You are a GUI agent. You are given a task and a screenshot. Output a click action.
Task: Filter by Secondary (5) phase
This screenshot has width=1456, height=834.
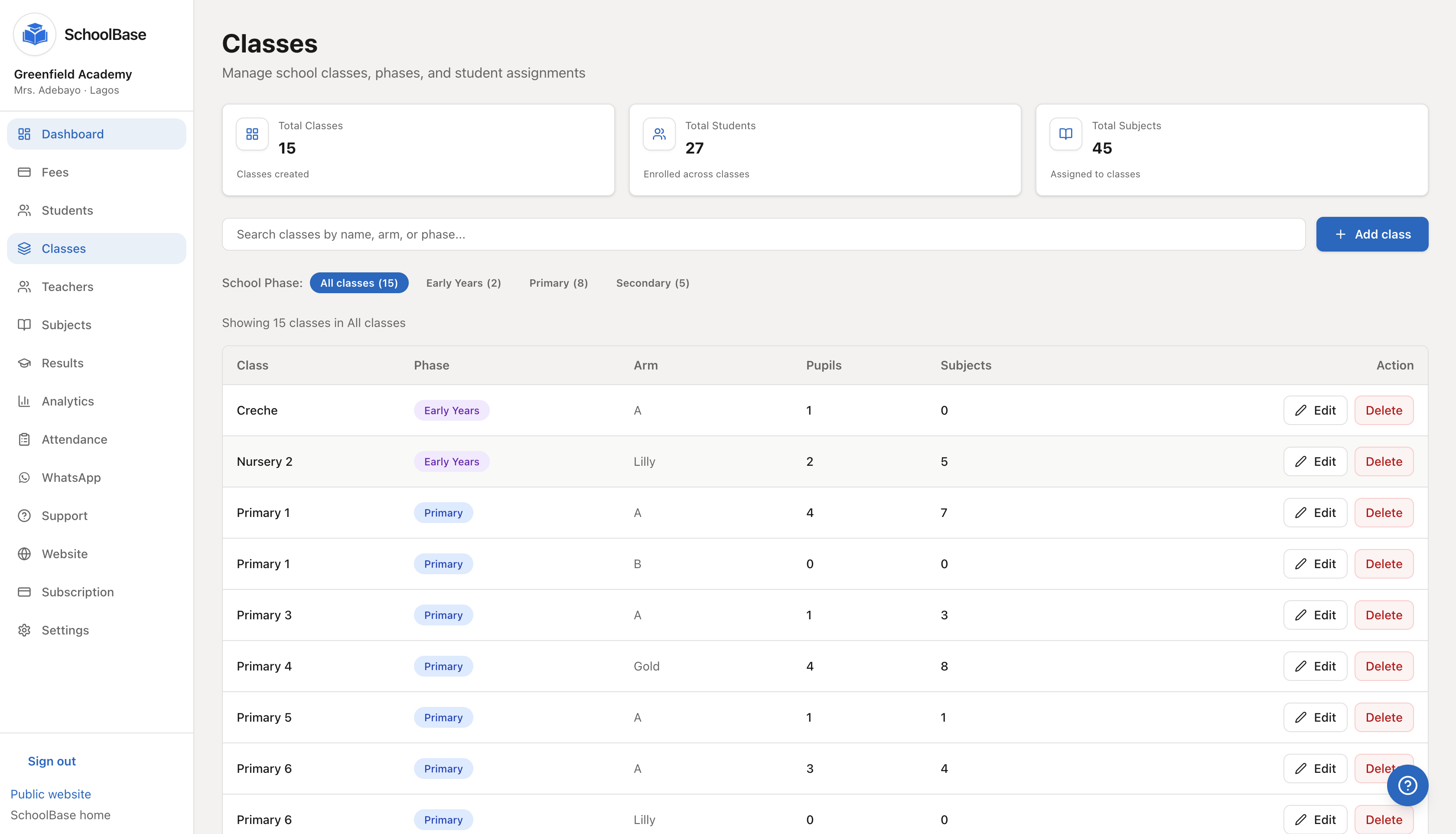point(652,283)
